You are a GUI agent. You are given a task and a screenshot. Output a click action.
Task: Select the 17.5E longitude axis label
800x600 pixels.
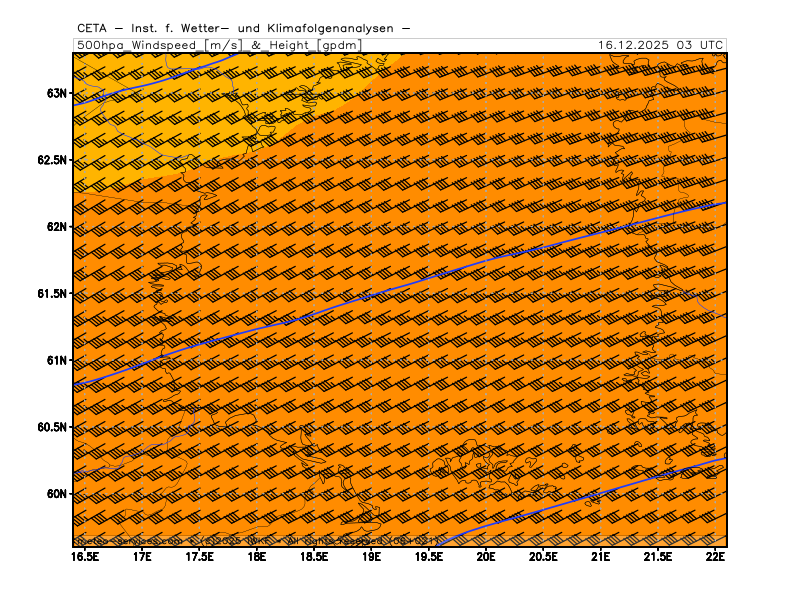pos(200,556)
